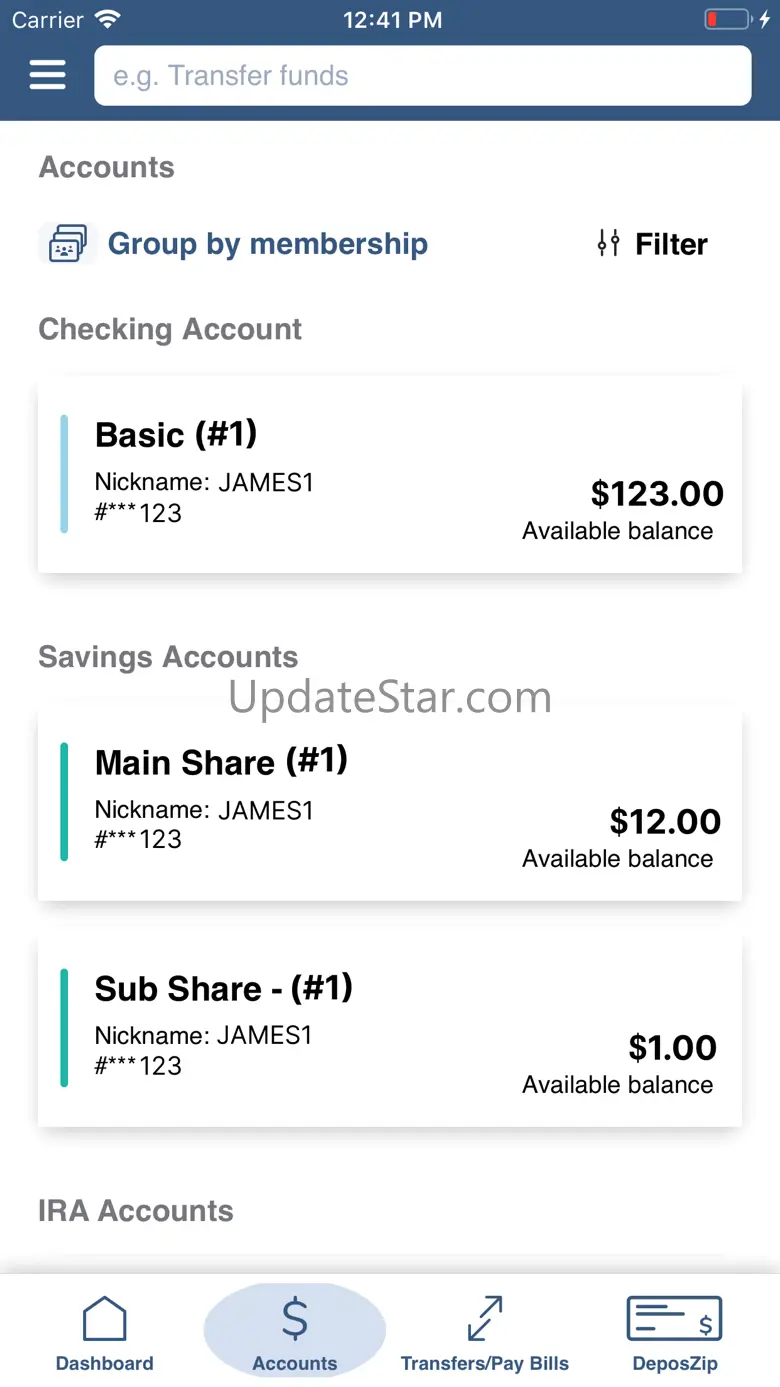Tap the $123.00 available balance

(656, 494)
